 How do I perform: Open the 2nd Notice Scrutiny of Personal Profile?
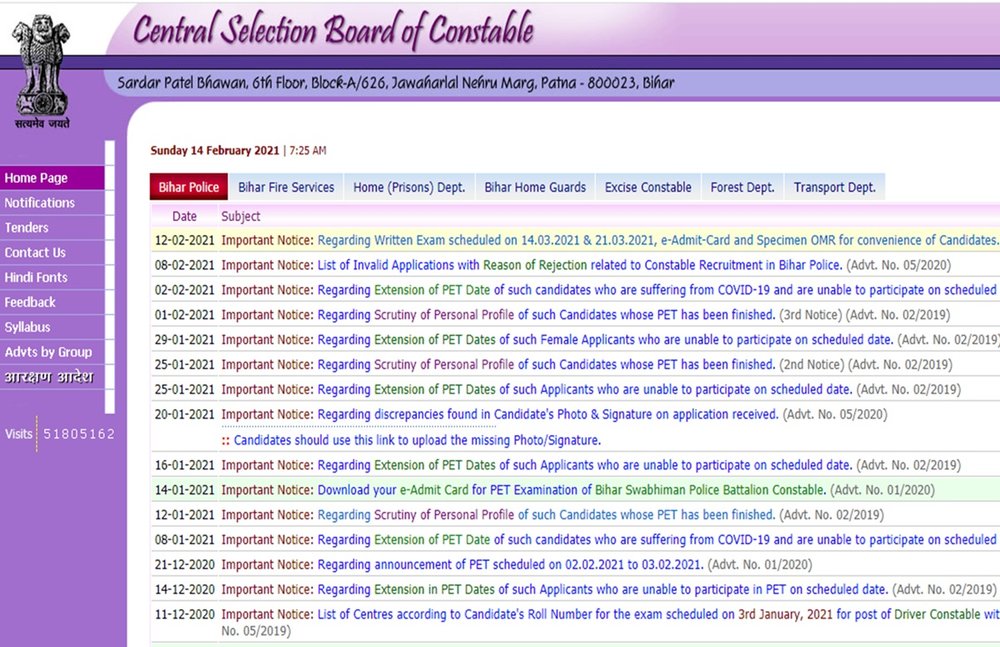[546, 365]
